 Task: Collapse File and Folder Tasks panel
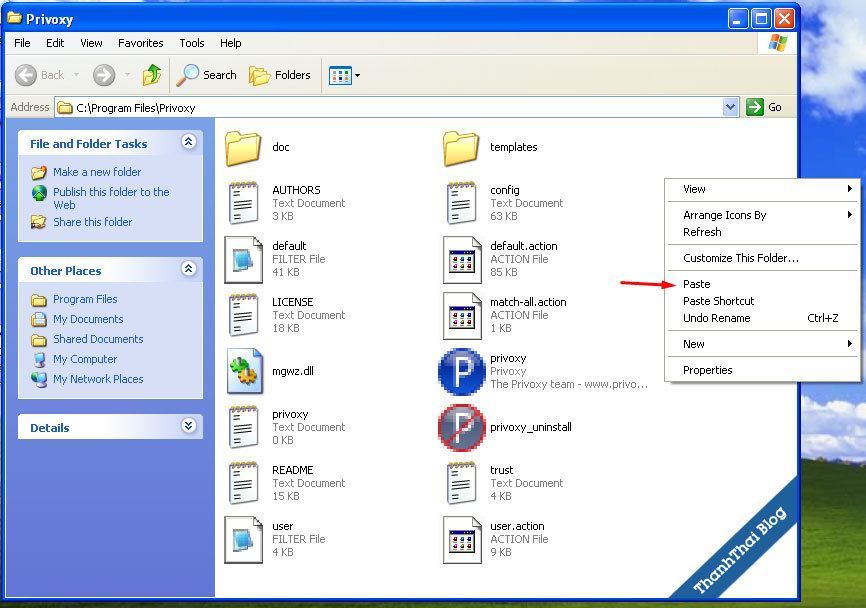188,142
